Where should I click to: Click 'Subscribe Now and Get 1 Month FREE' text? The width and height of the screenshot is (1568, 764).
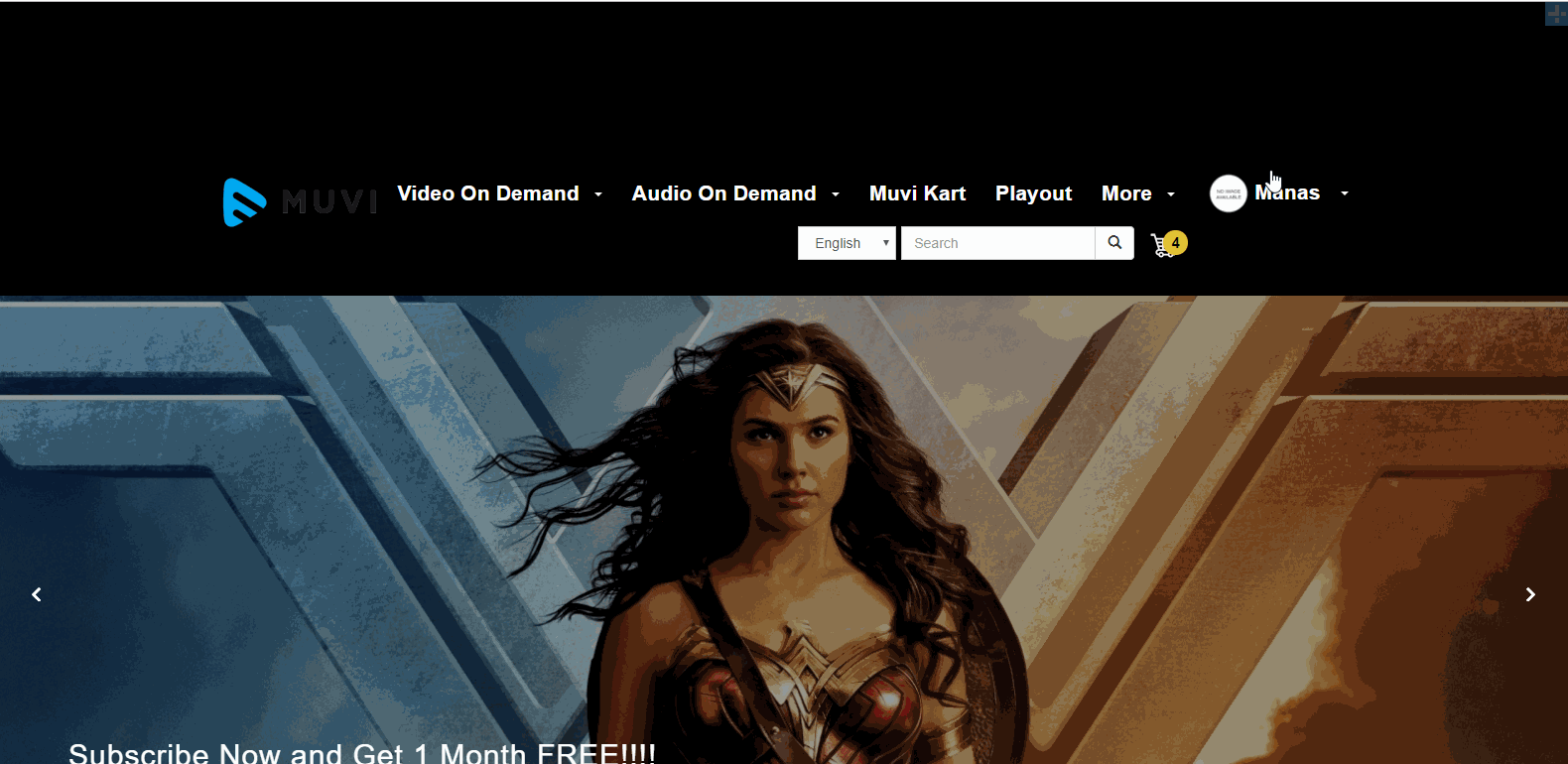pyautogui.click(x=362, y=753)
